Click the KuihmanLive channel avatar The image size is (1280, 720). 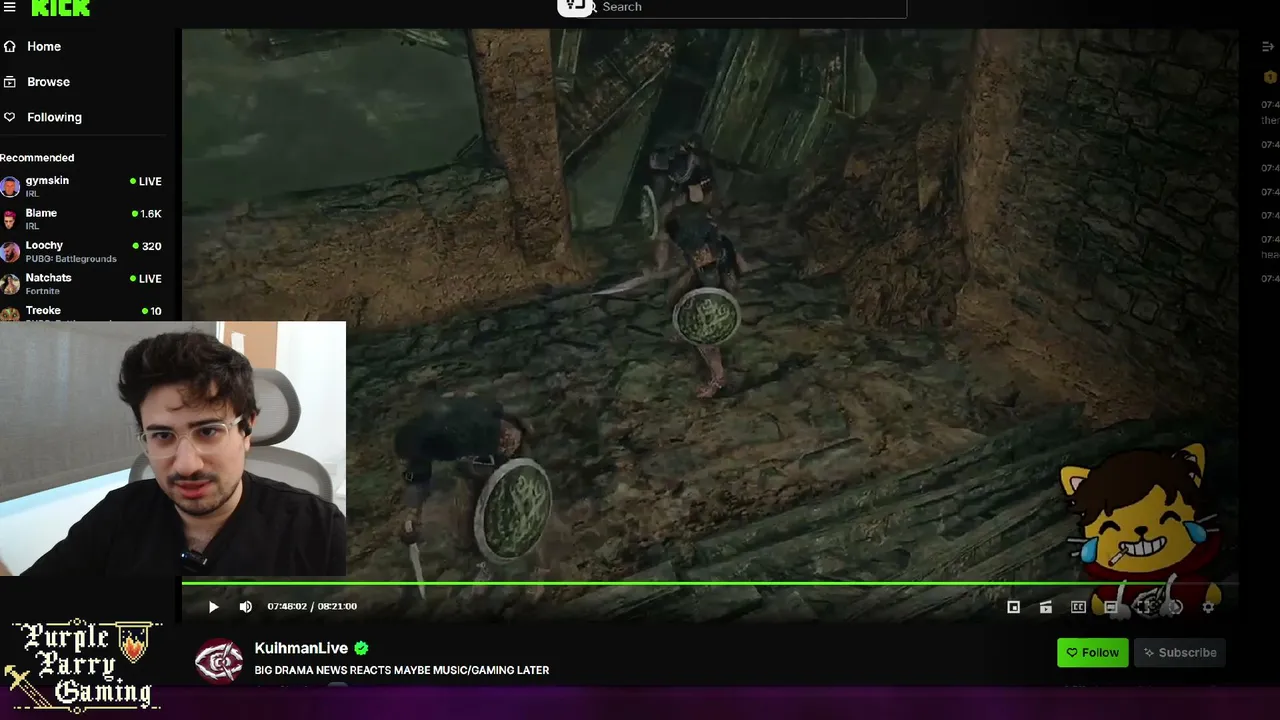219,660
